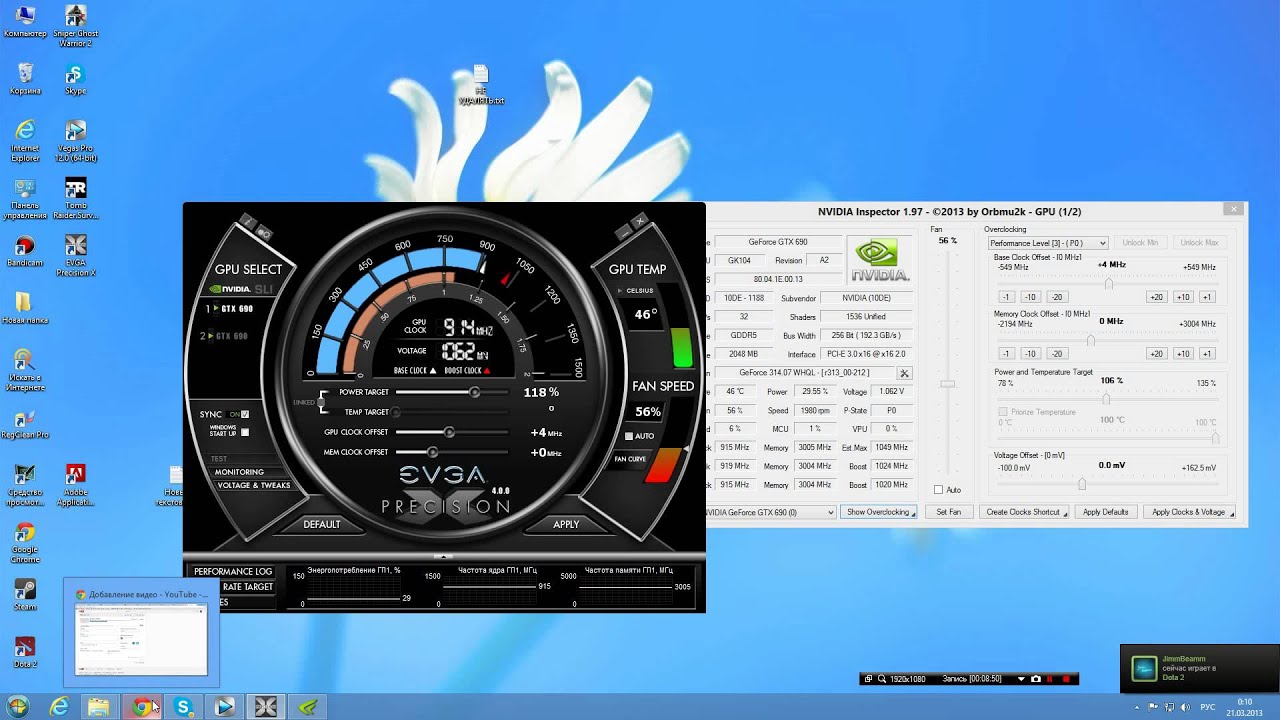Click the Set Fan button
1280x720 pixels.
tap(949, 512)
